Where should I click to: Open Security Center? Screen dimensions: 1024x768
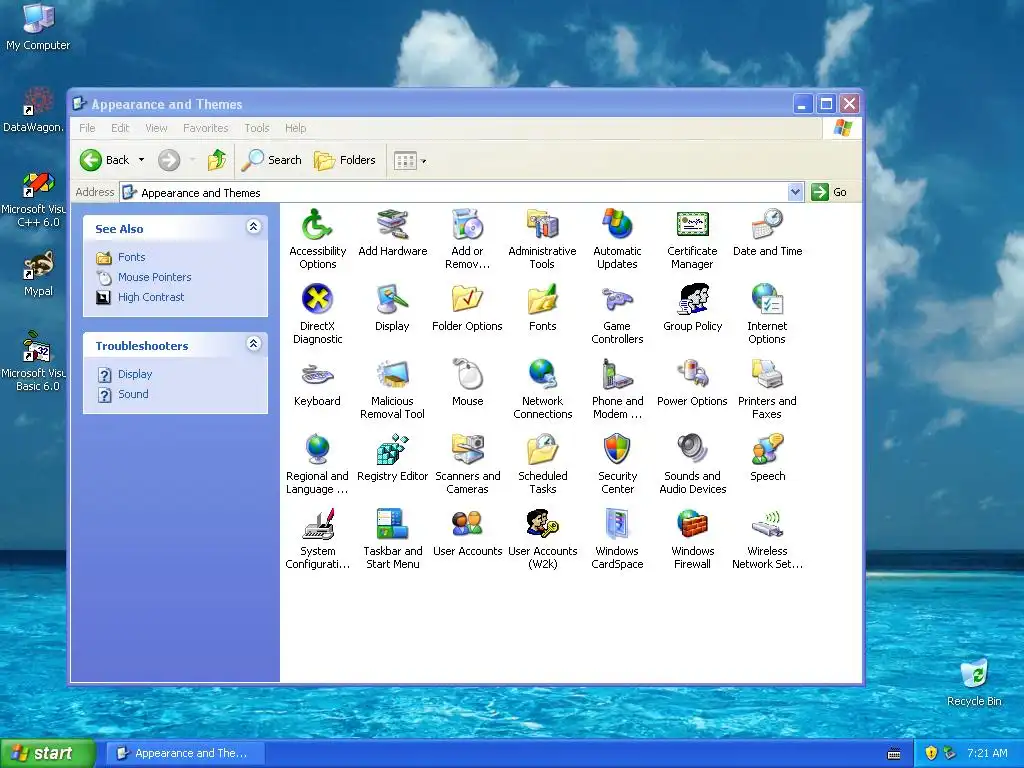pos(617,464)
